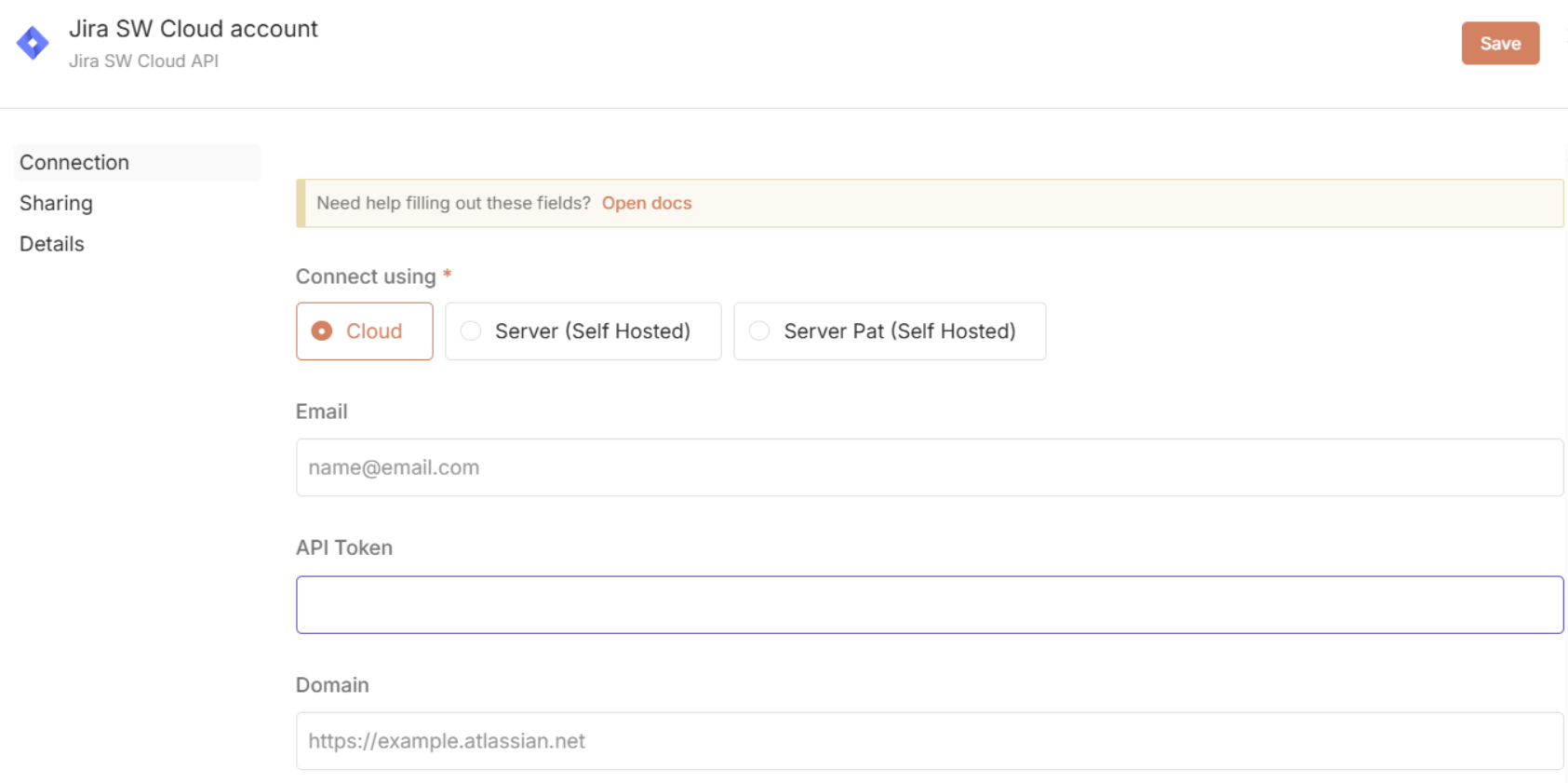Save the Jira connection

pyautogui.click(x=1500, y=43)
